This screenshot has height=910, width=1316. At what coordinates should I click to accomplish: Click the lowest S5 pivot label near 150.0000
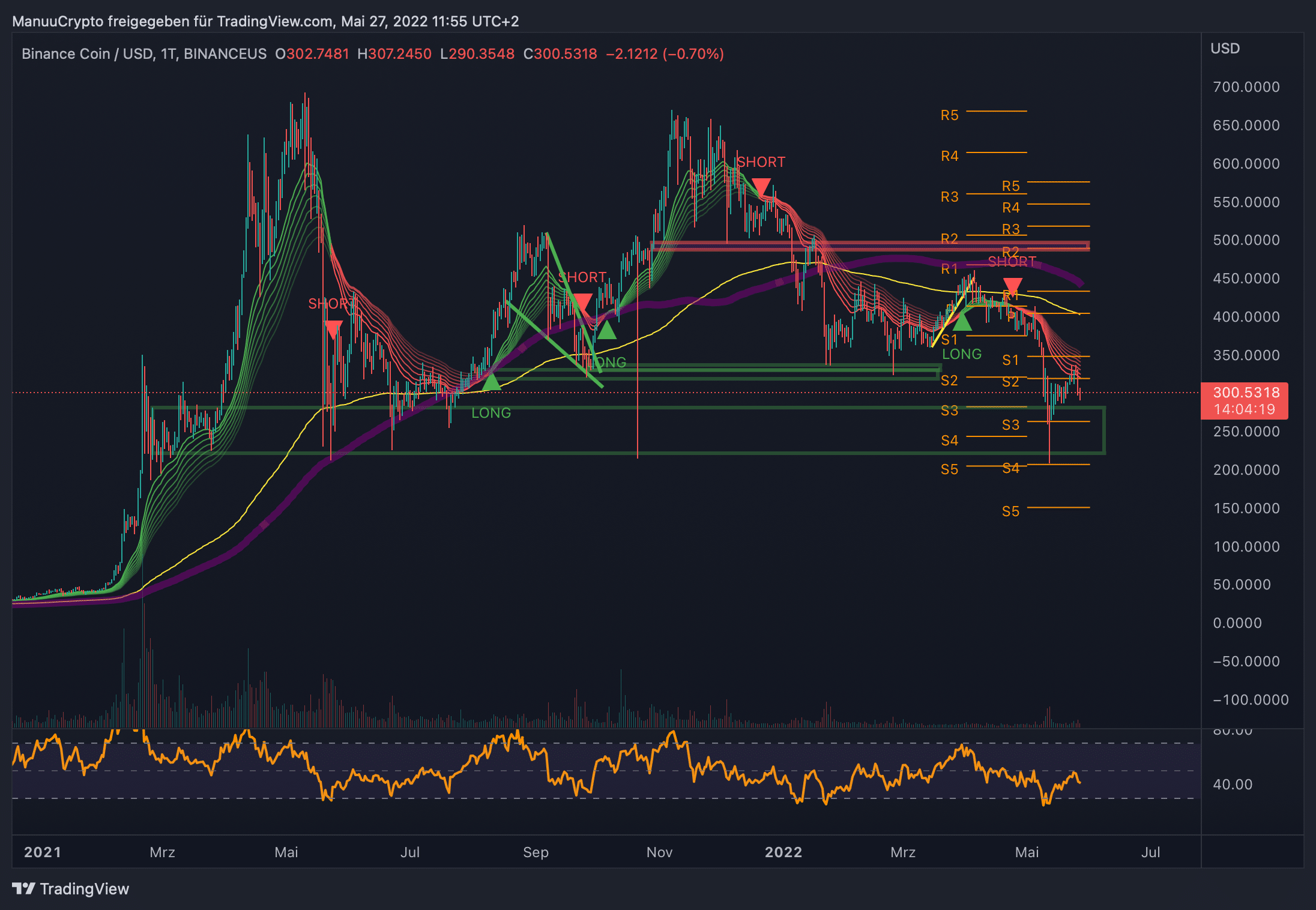click(1010, 511)
